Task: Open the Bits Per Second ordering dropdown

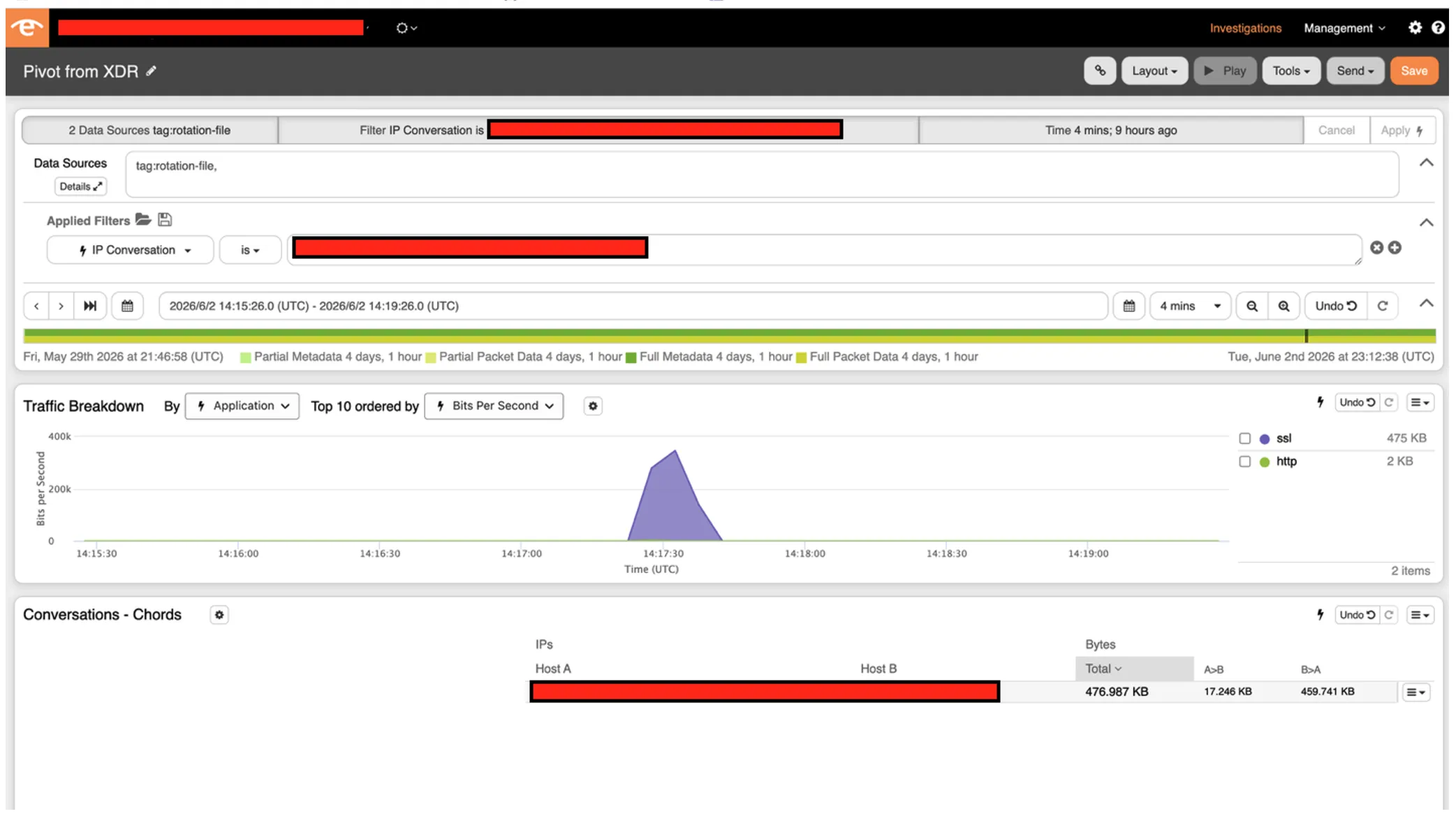Action: (x=494, y=406)
